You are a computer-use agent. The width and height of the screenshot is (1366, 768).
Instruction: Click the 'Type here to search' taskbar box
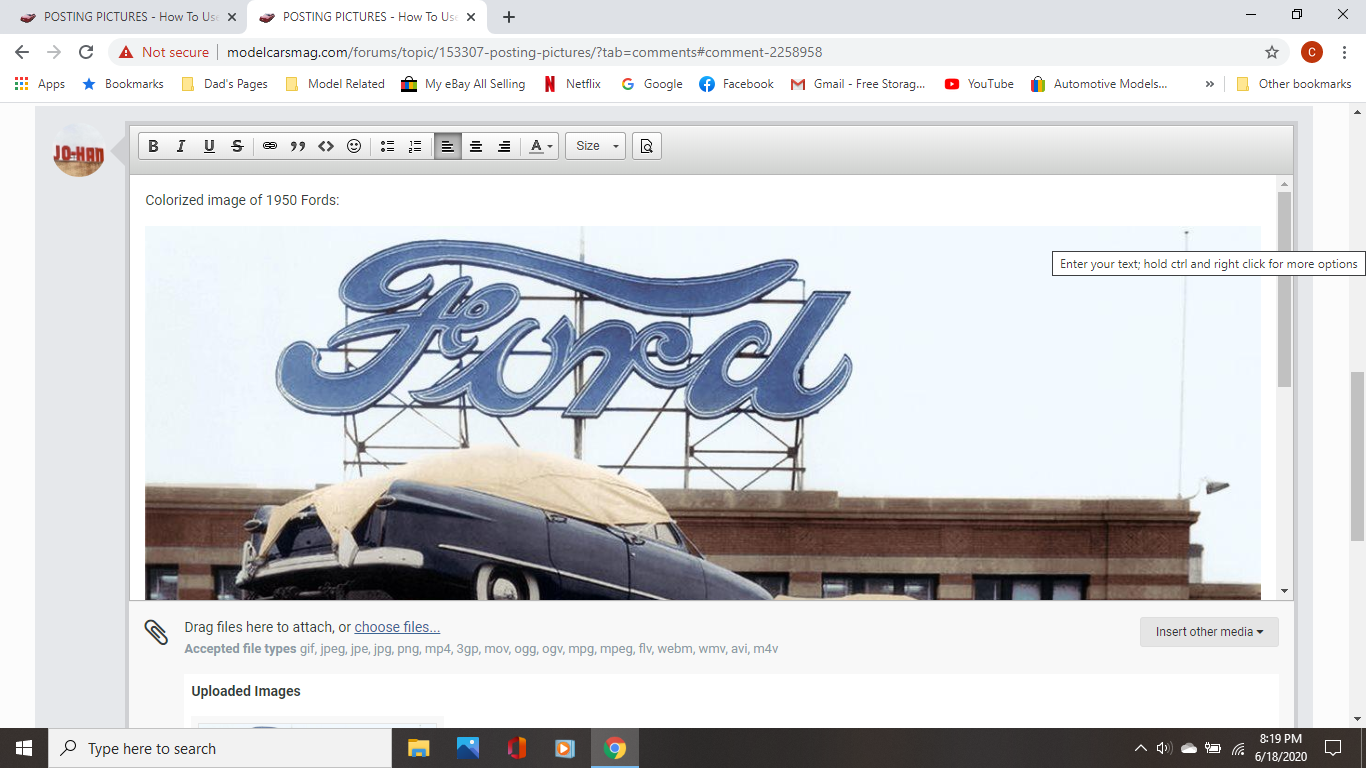click(x=220, y=748)
